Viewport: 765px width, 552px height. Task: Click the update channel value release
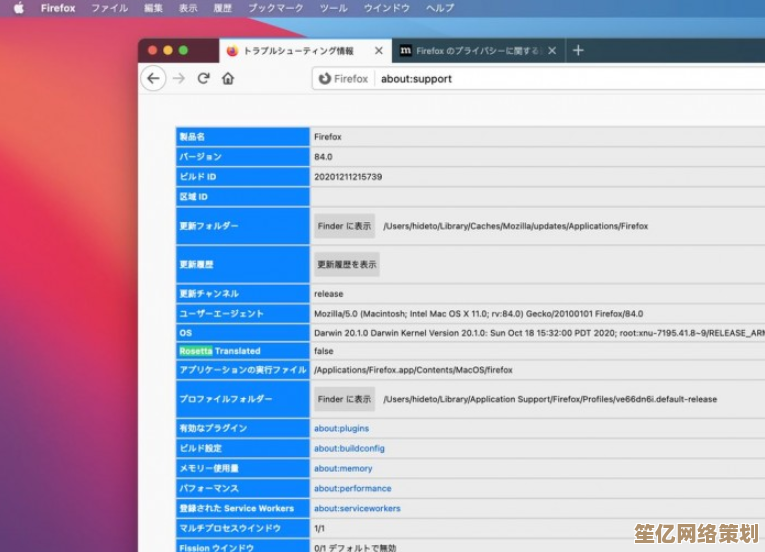click(x=328, y=294)
